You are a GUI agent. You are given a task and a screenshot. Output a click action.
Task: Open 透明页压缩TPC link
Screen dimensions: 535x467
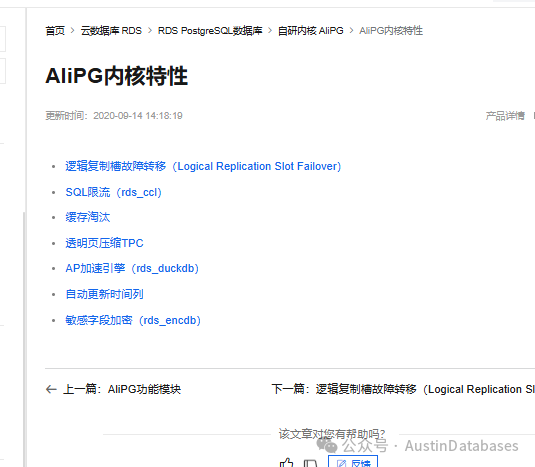coord(104,243)
